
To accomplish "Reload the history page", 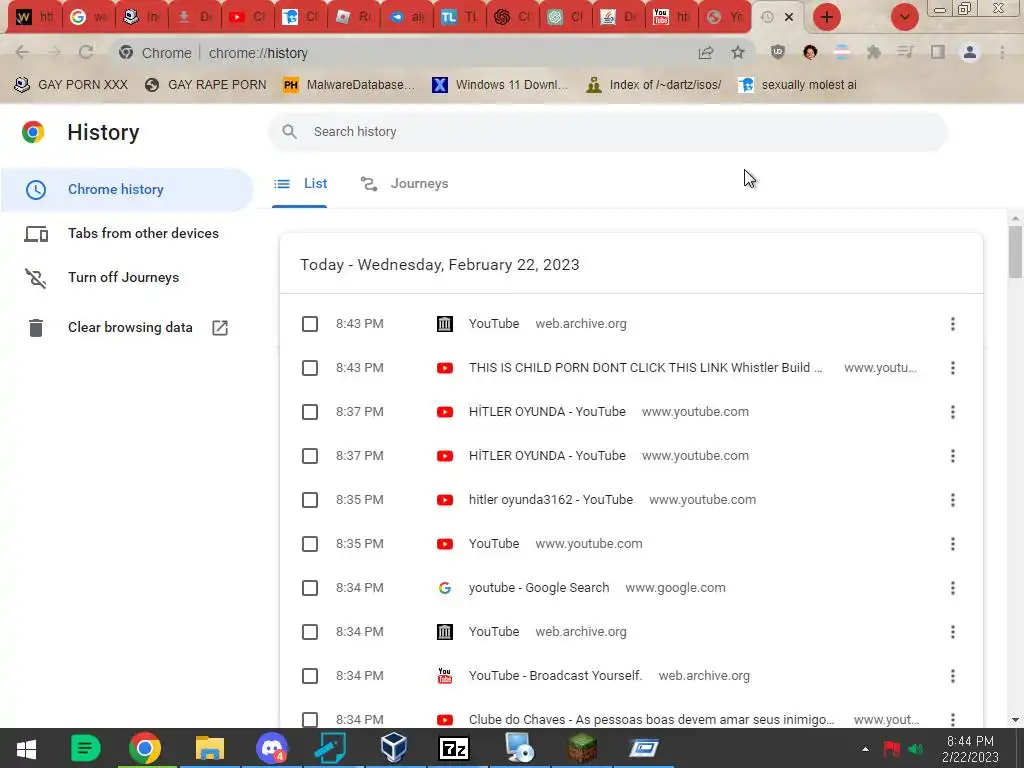I will coord(86,52).
